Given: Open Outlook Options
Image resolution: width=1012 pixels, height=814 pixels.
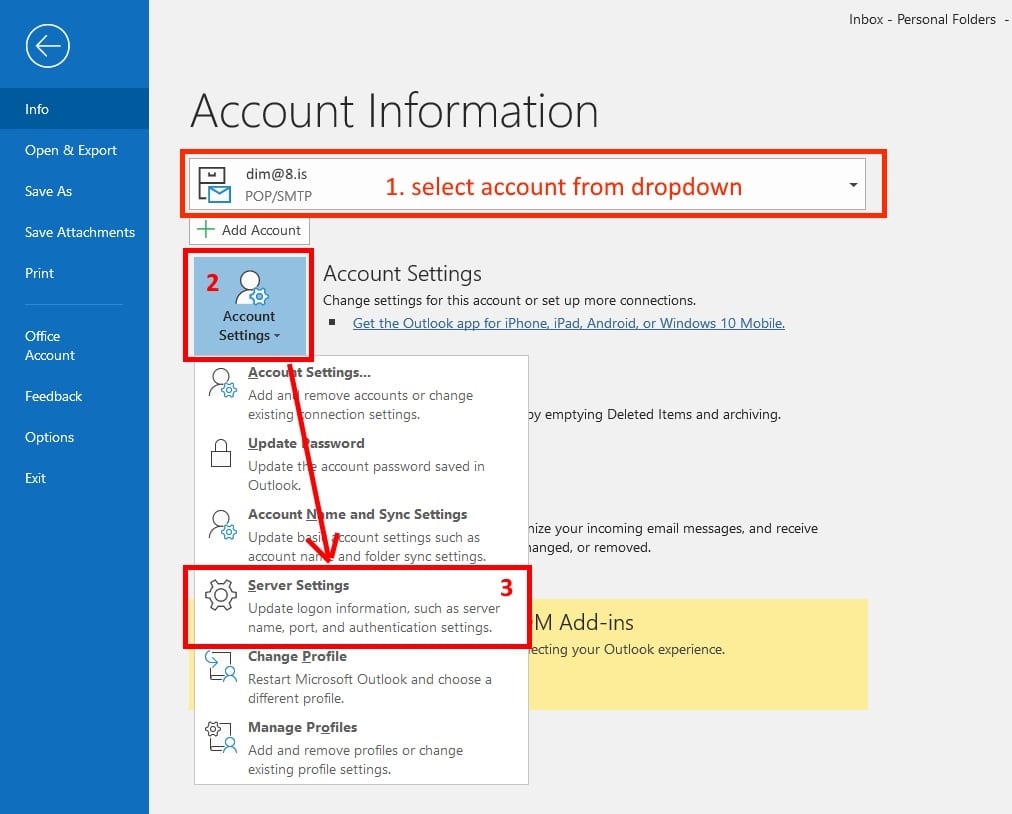Looking at the screenshot, I should (x=74, y=437).
